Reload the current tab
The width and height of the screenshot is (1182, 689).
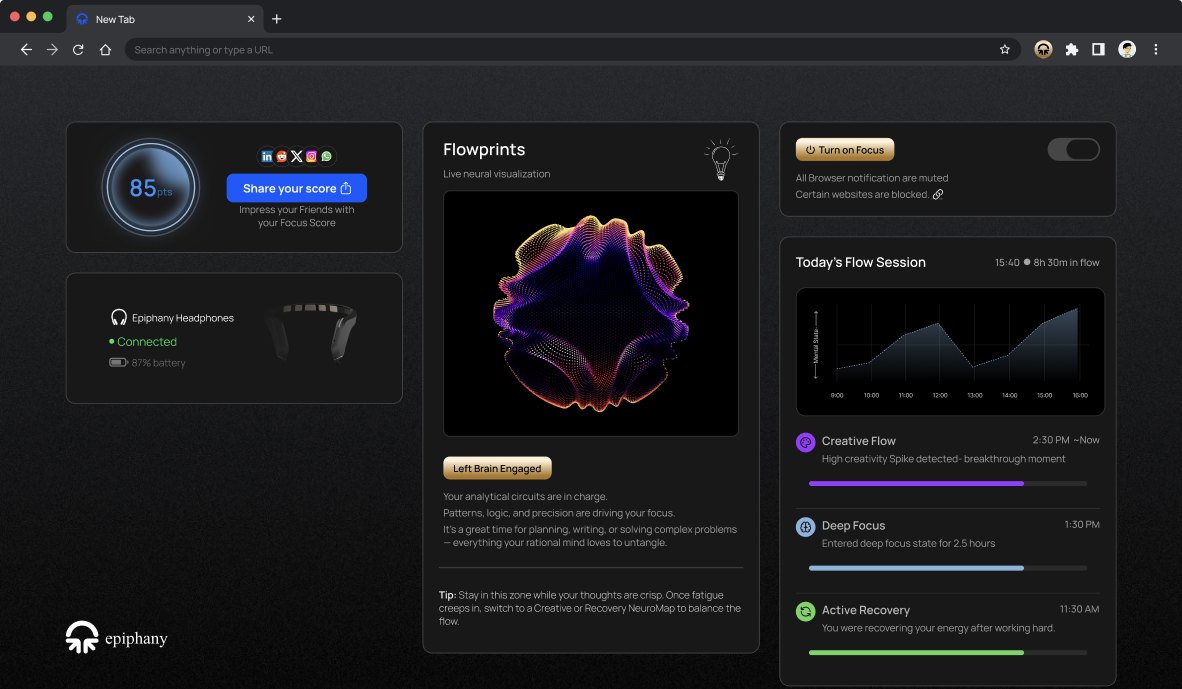click(x=78, y=50)
